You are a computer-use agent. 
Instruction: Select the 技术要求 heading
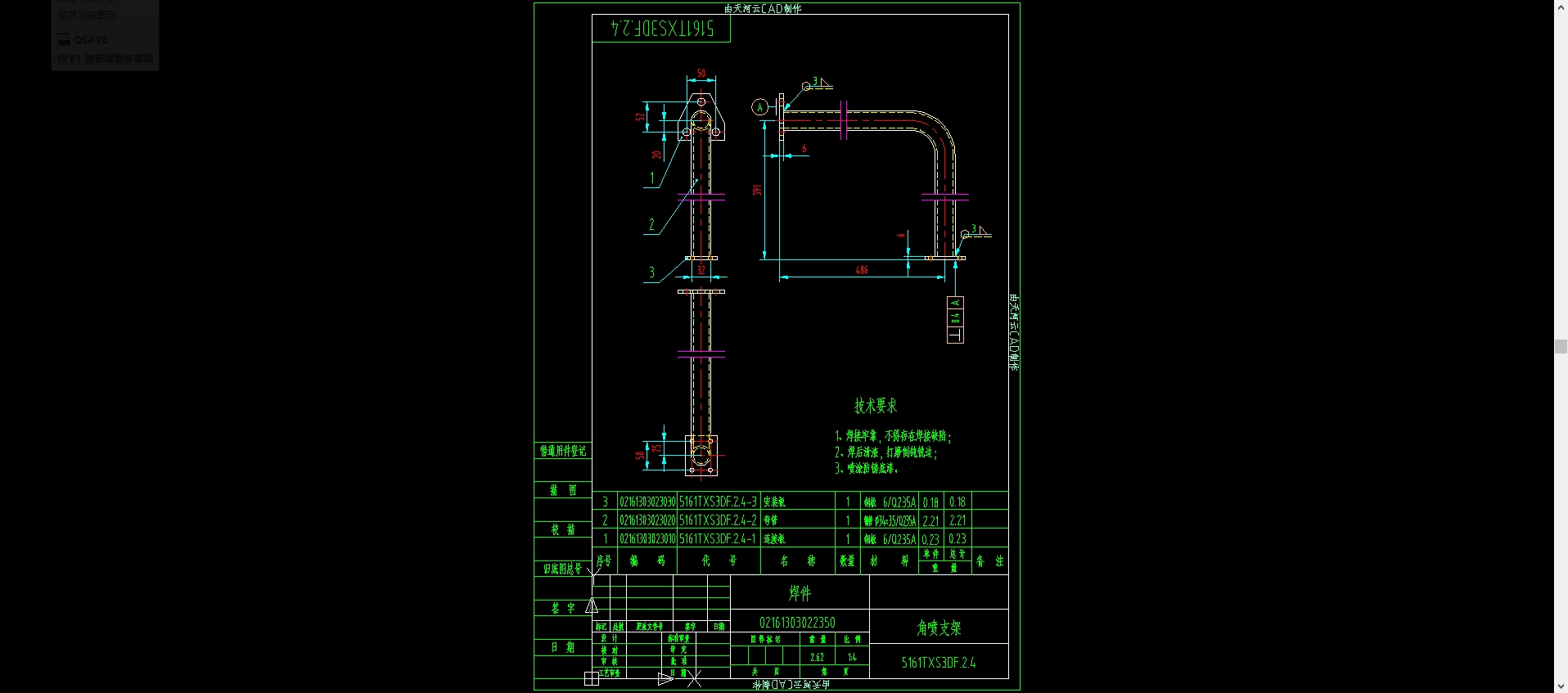point(876,406)
